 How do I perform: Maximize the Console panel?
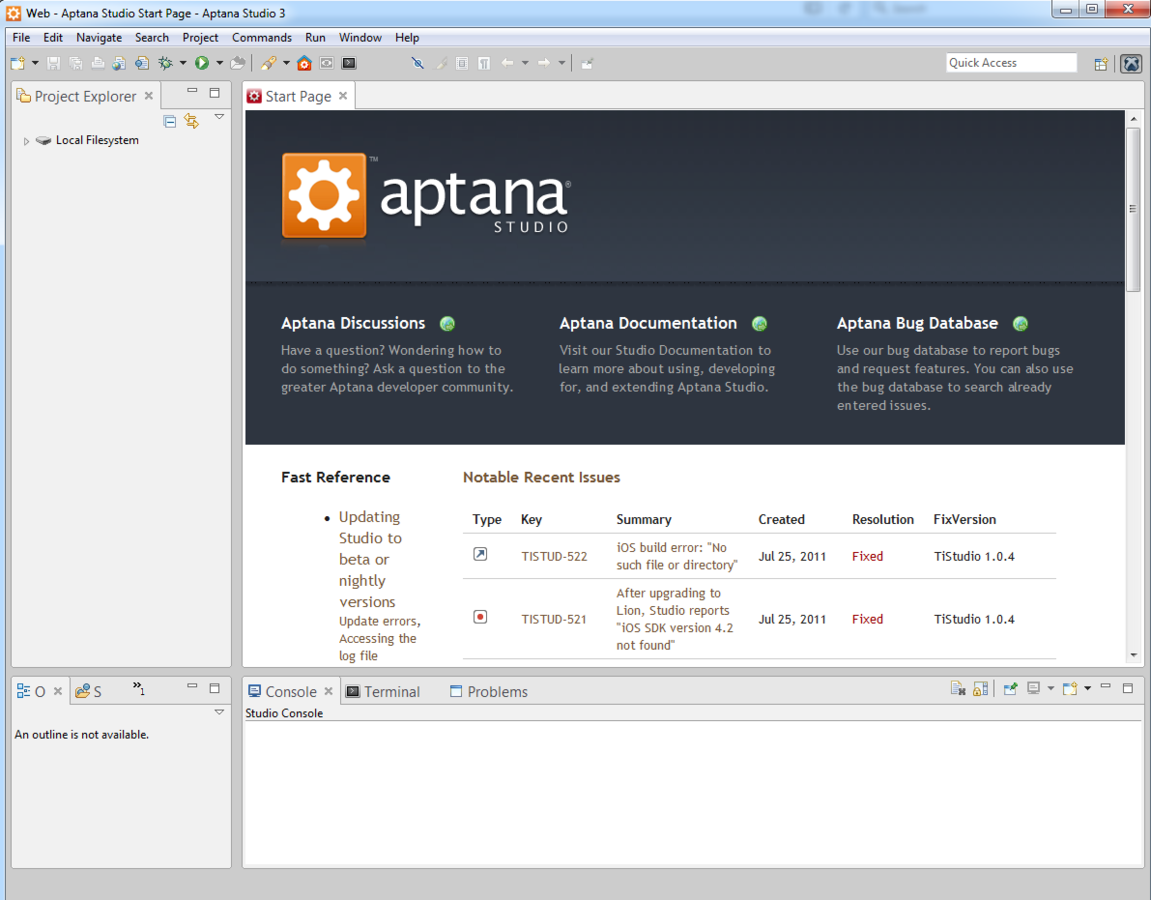pos(1128,688)
